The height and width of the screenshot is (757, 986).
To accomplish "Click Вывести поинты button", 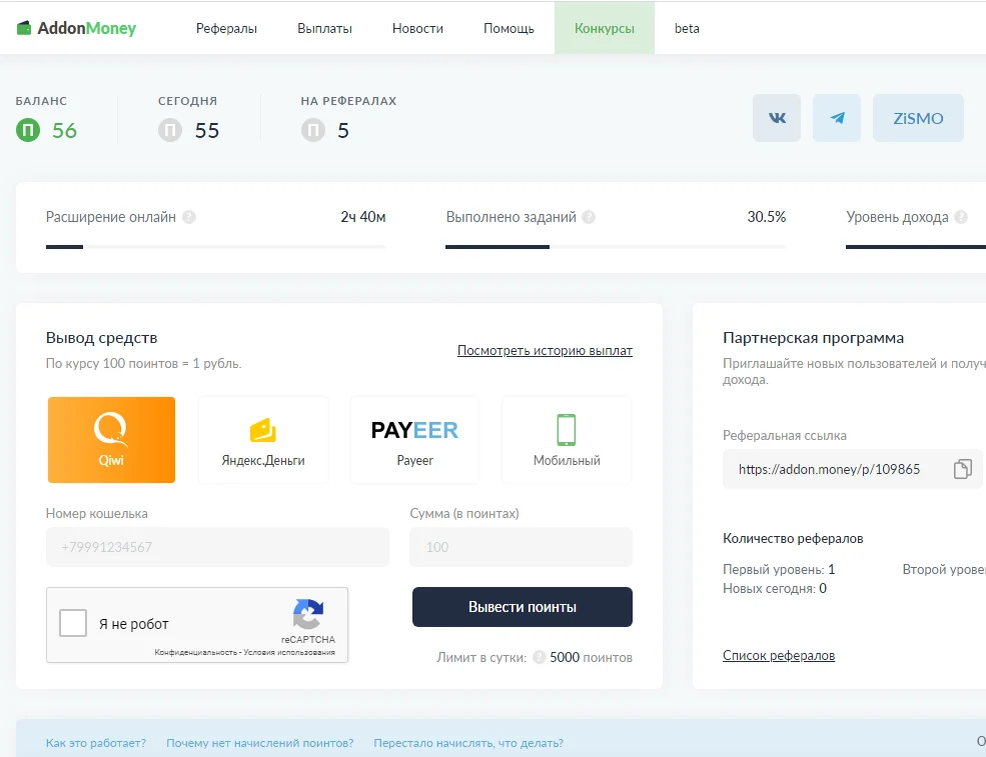I will [523, 607].
